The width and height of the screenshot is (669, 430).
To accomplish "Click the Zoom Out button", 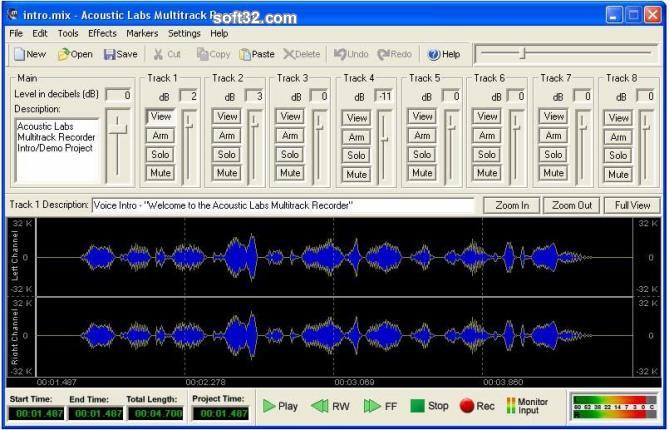I will pos(572,205).
